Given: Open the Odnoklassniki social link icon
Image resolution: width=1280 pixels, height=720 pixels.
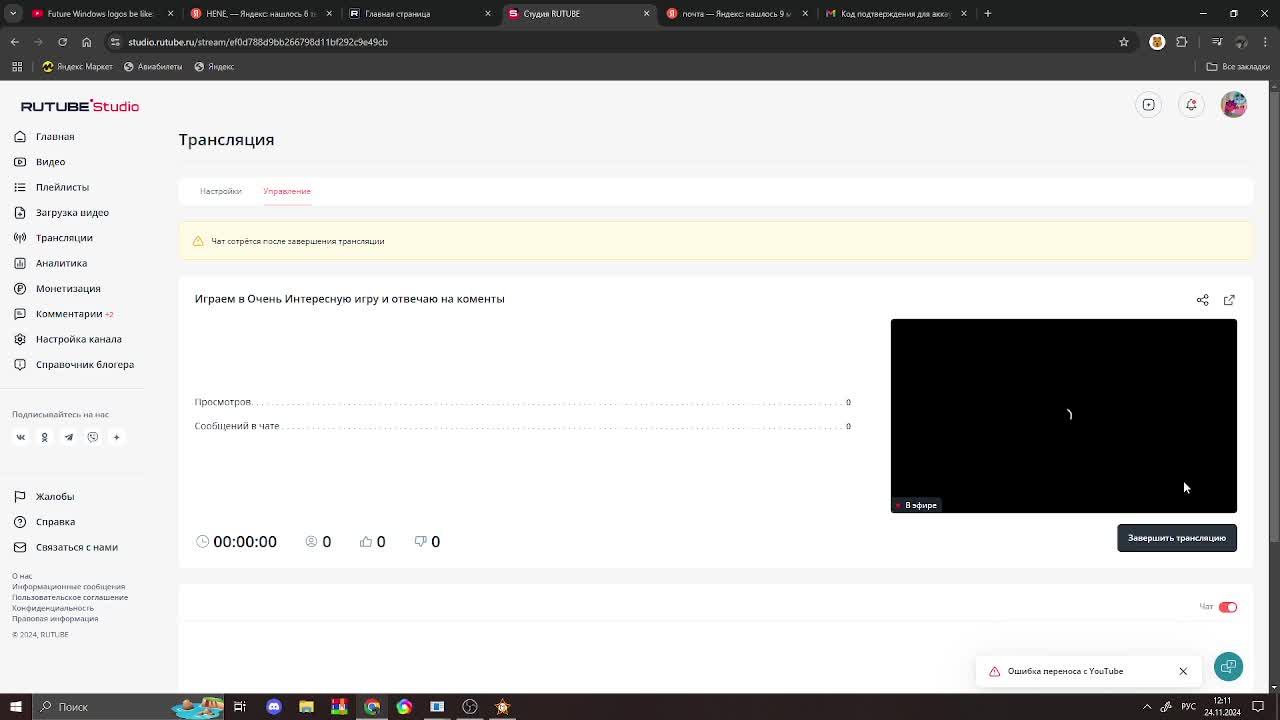Looking at the screenshot, I should [44, 437].
